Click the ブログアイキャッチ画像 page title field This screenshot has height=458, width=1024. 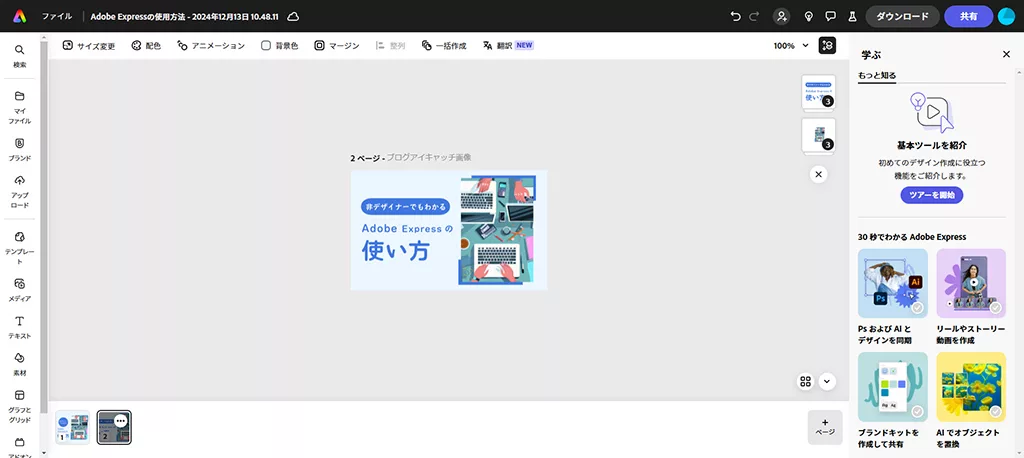pyautogui.click(x=429, y=157)
